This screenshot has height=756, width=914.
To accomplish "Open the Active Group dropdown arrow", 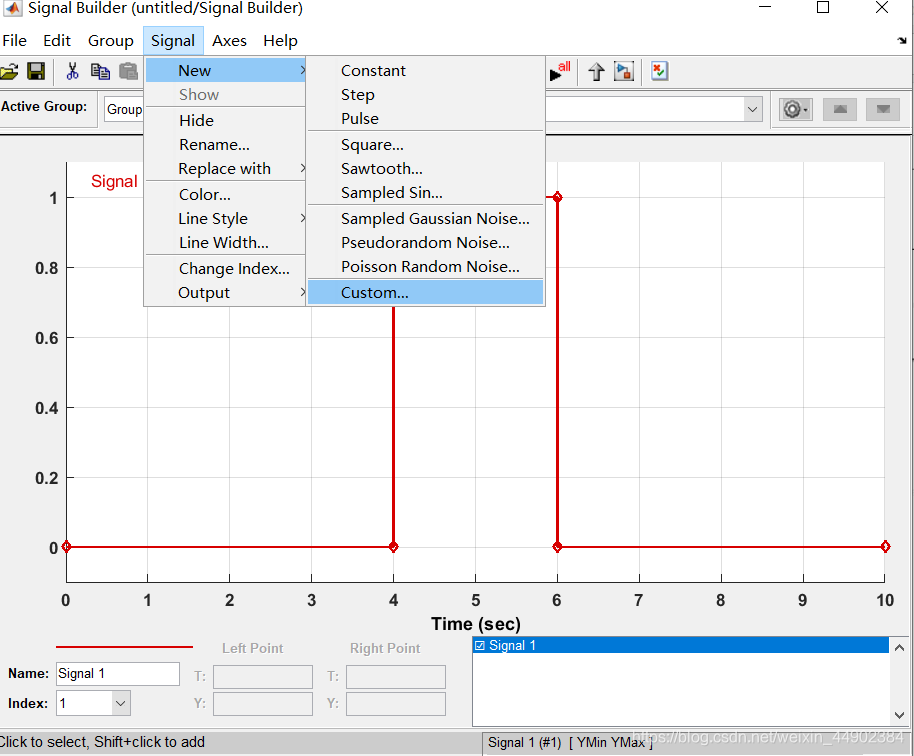I will coord(753,109).
